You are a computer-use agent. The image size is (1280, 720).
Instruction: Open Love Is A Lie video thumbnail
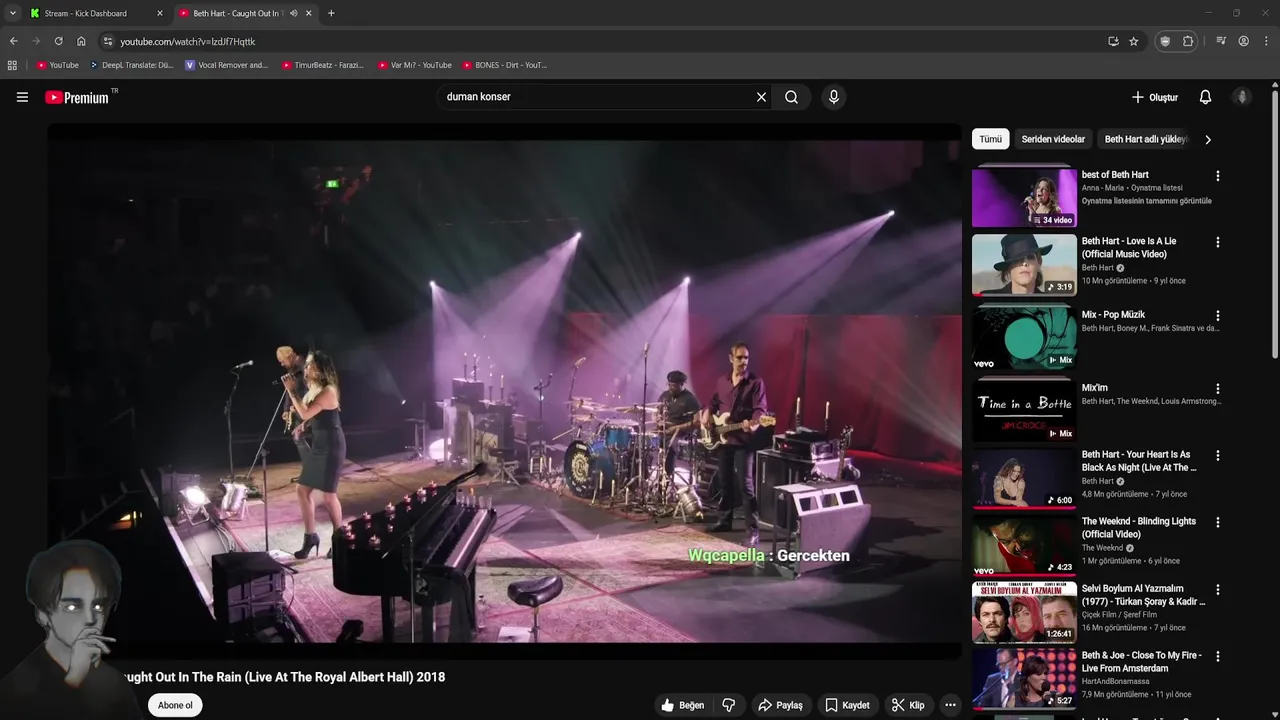pyautogui.click(x=1024, y=264)
